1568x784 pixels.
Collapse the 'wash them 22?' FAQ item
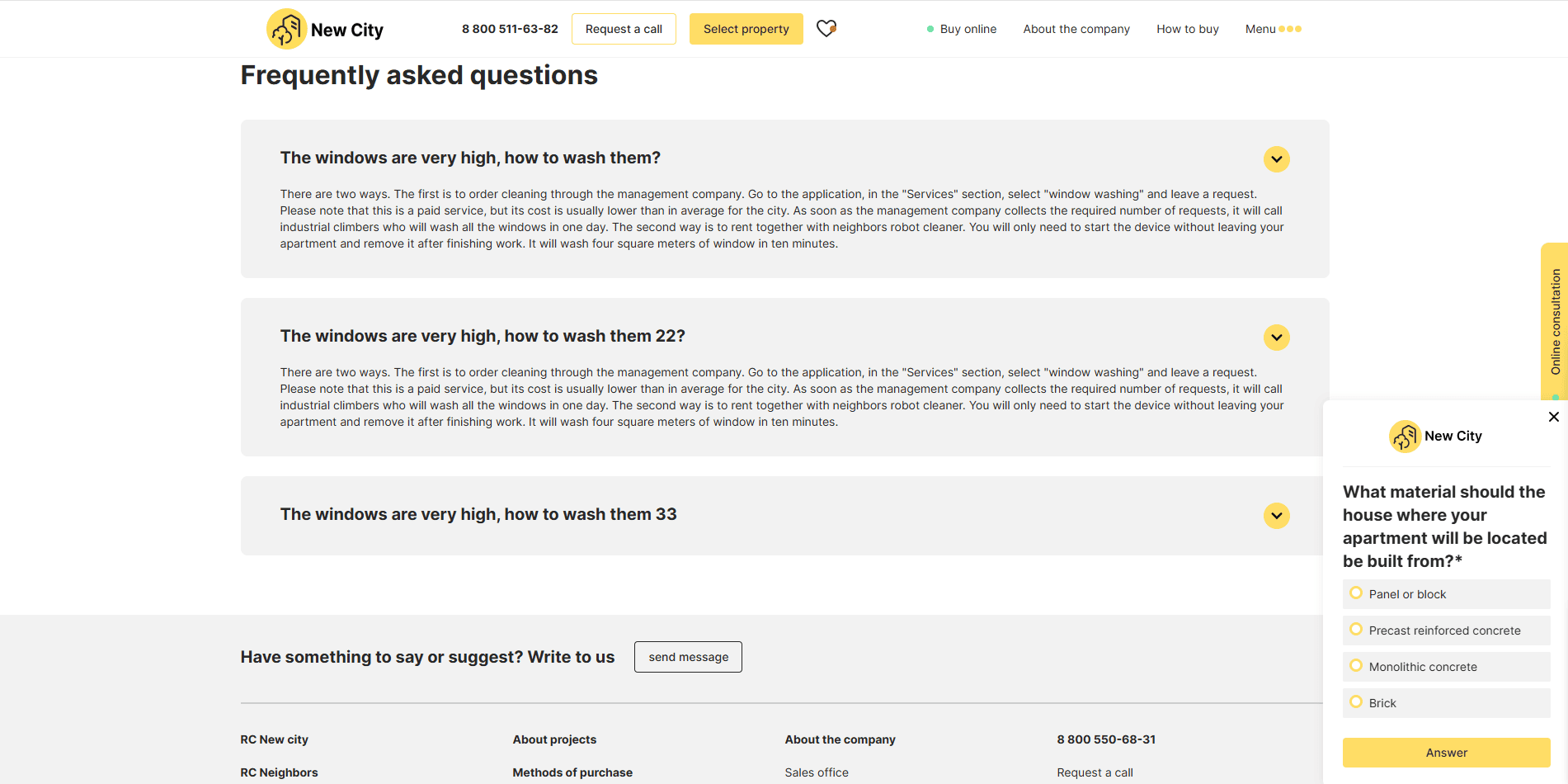[x=1276, y=338]
